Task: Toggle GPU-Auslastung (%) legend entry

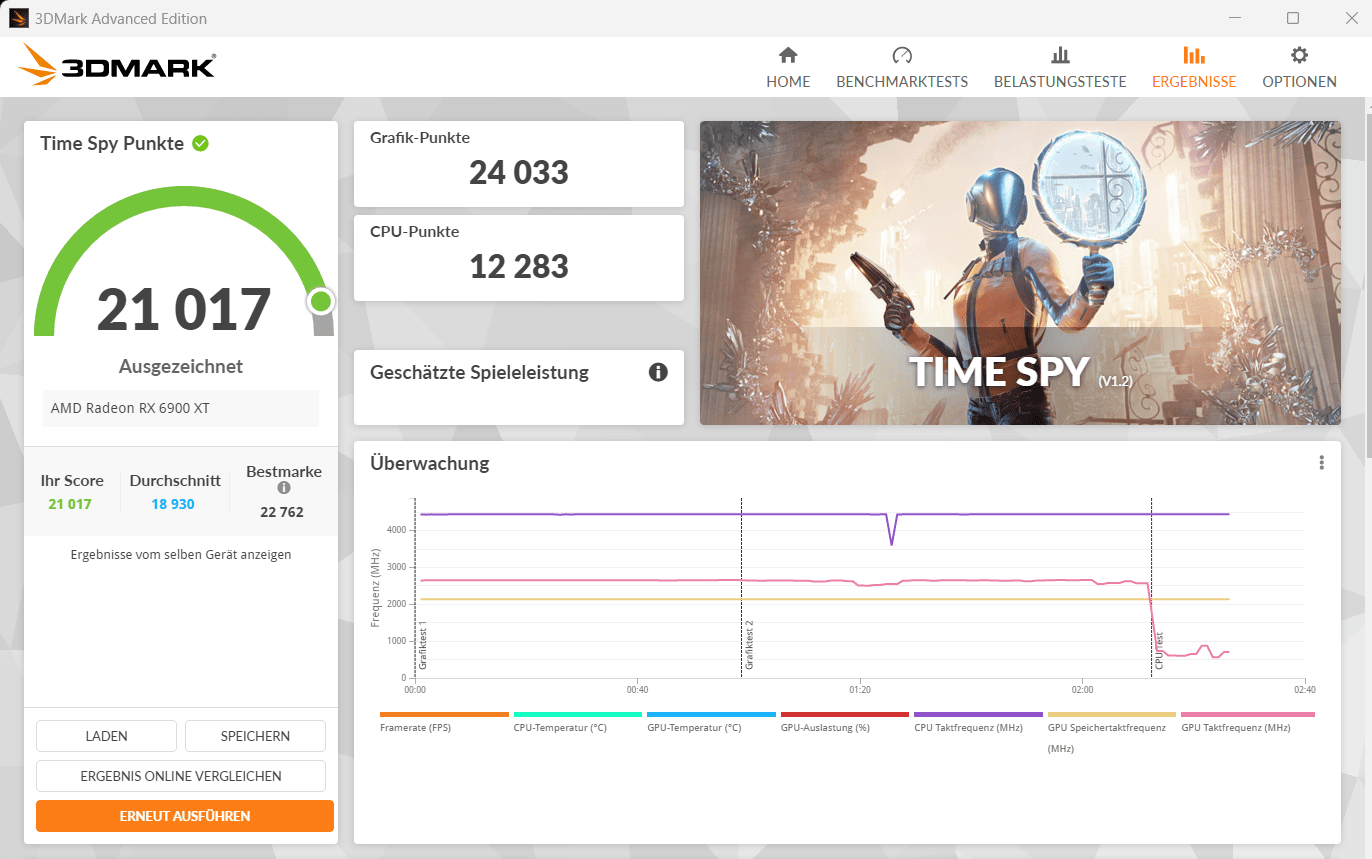Action: point(844,723)
